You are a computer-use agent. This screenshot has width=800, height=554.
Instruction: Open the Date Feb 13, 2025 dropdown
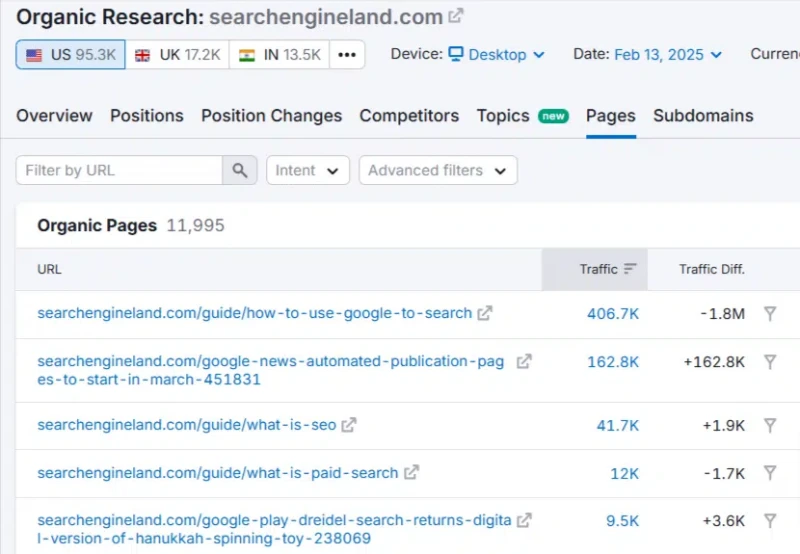[x=668, y=55]
